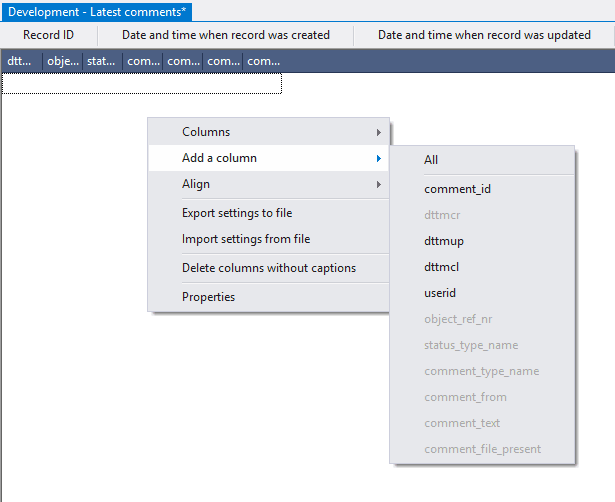Add the userid column
The height and width of the screenshot is (502, 615).
440,293
